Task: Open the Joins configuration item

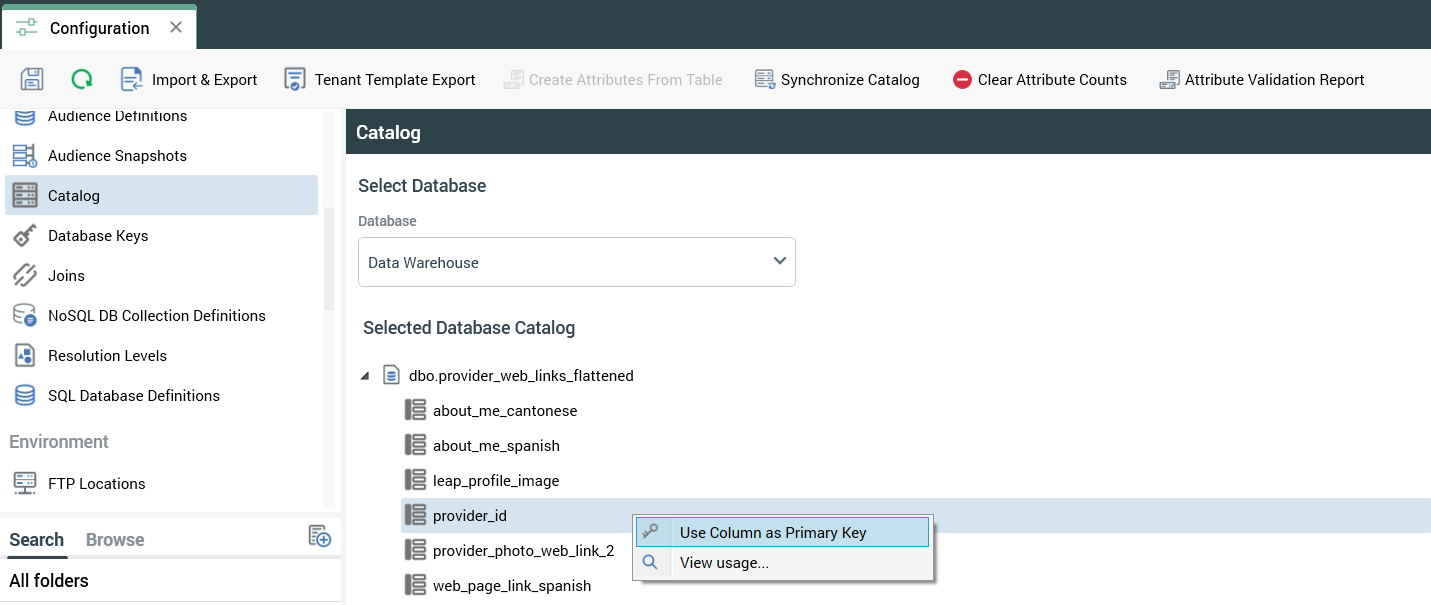Action: point(66,276)
